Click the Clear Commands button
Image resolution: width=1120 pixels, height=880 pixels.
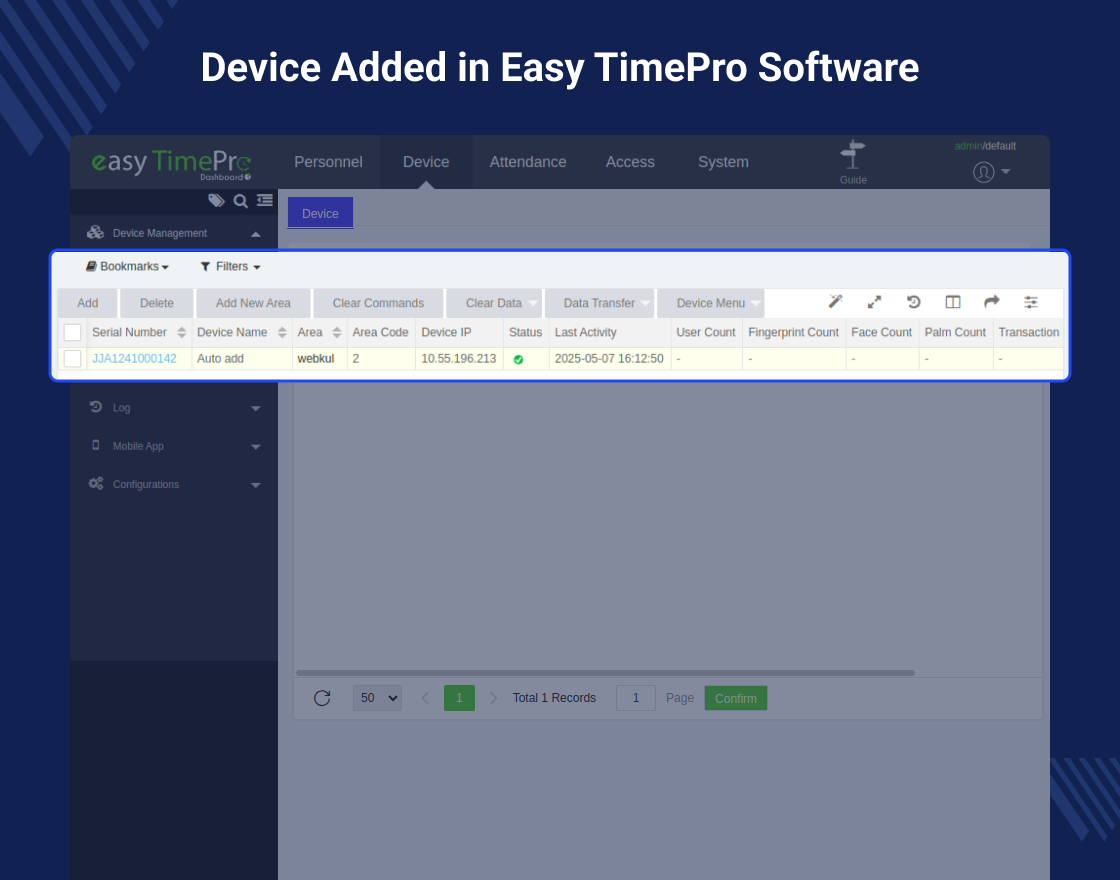[x=378, y=303]
